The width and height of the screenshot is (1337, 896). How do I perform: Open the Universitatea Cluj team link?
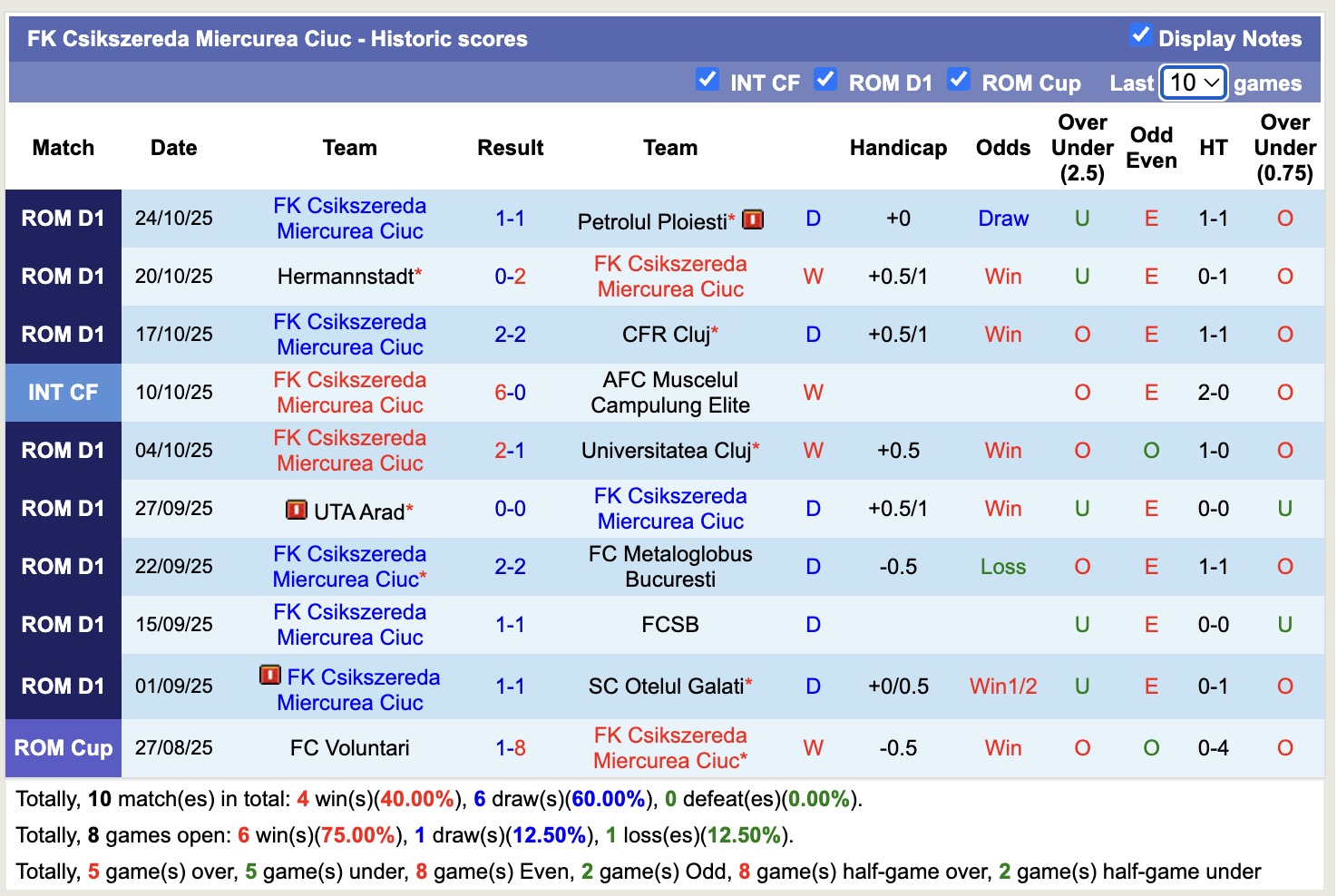pos(666,451)
